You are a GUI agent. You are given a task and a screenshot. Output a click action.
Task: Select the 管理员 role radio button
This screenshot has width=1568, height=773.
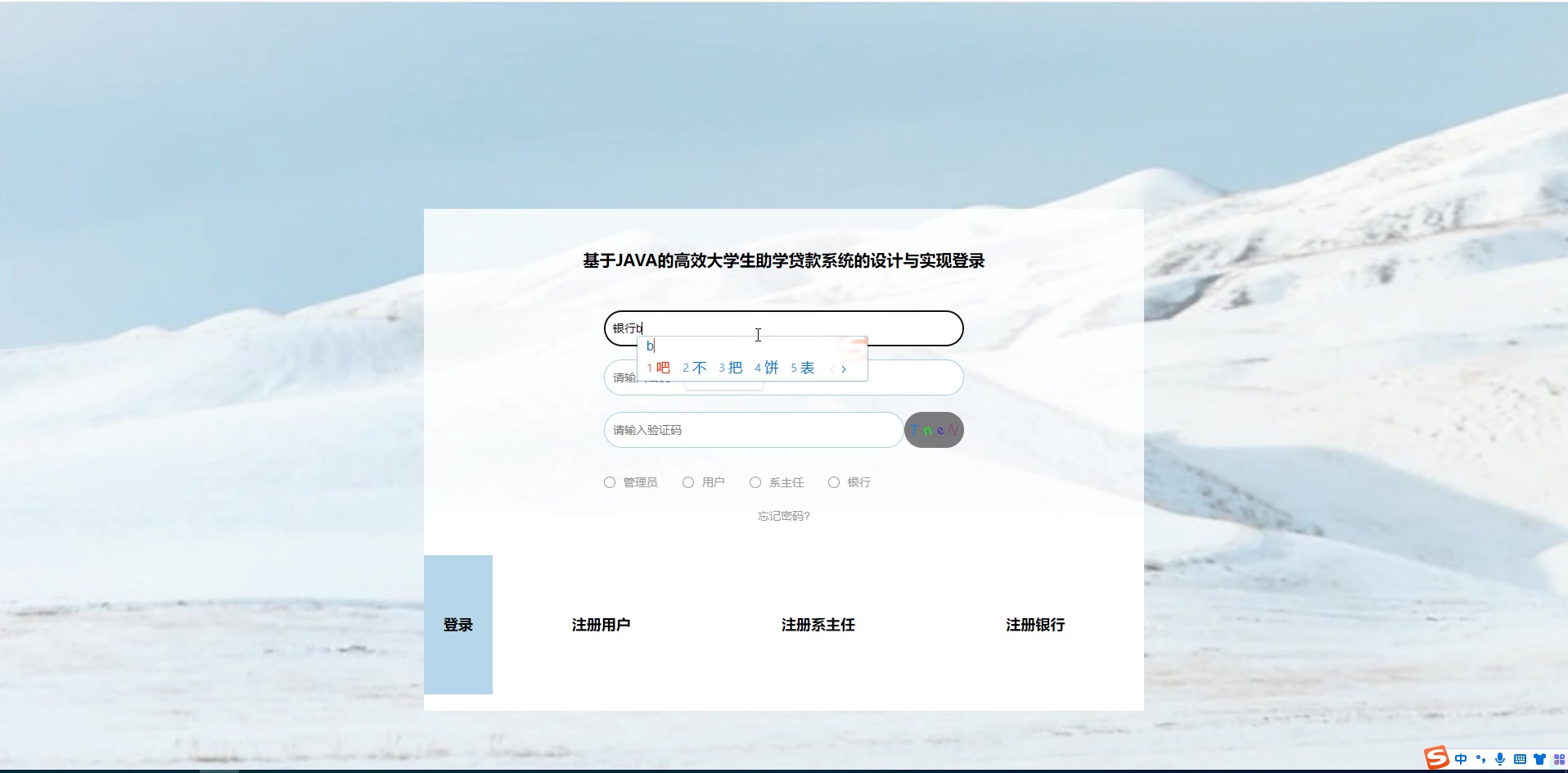(x=610, y=482)
